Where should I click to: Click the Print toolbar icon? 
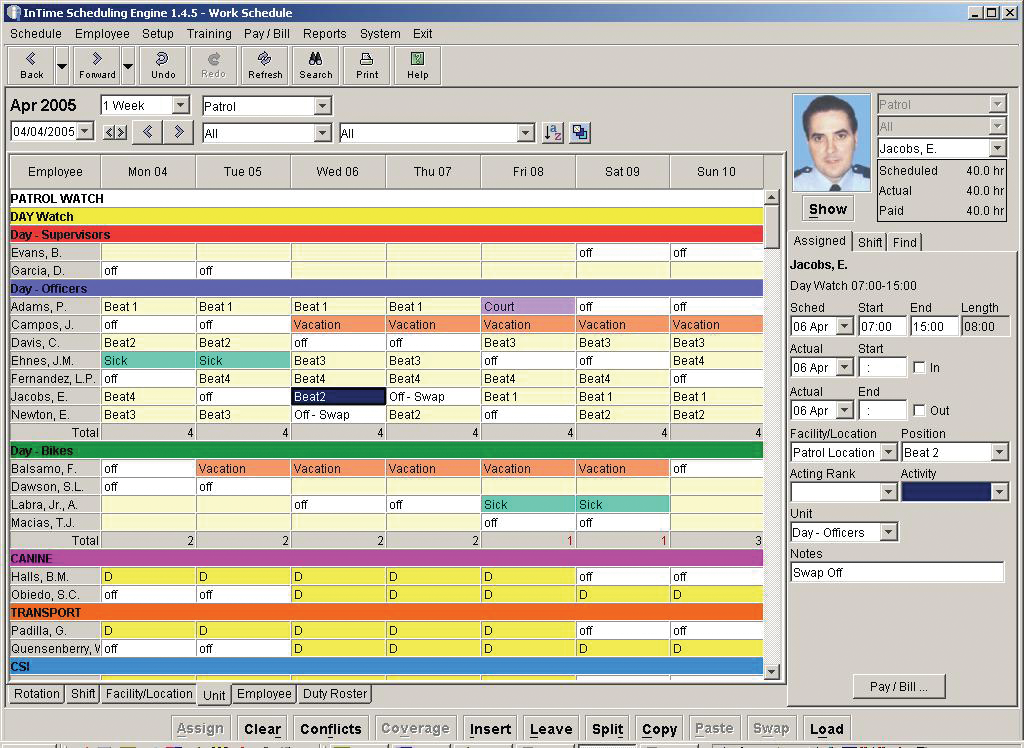coord(366,65)
